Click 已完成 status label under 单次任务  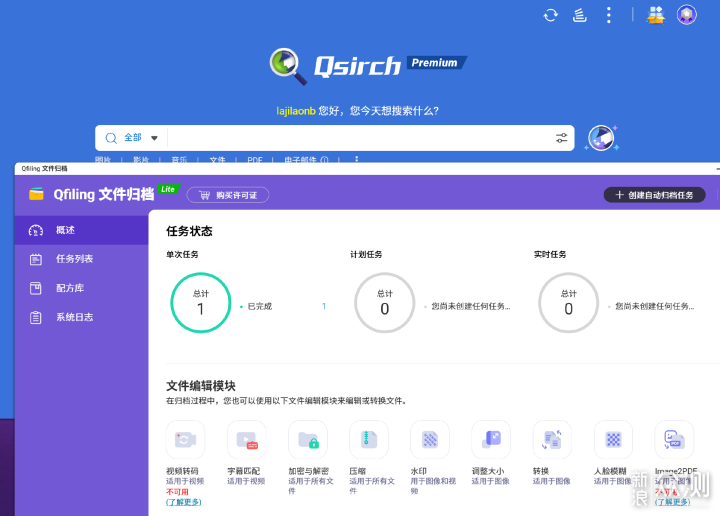coord(259,306)
